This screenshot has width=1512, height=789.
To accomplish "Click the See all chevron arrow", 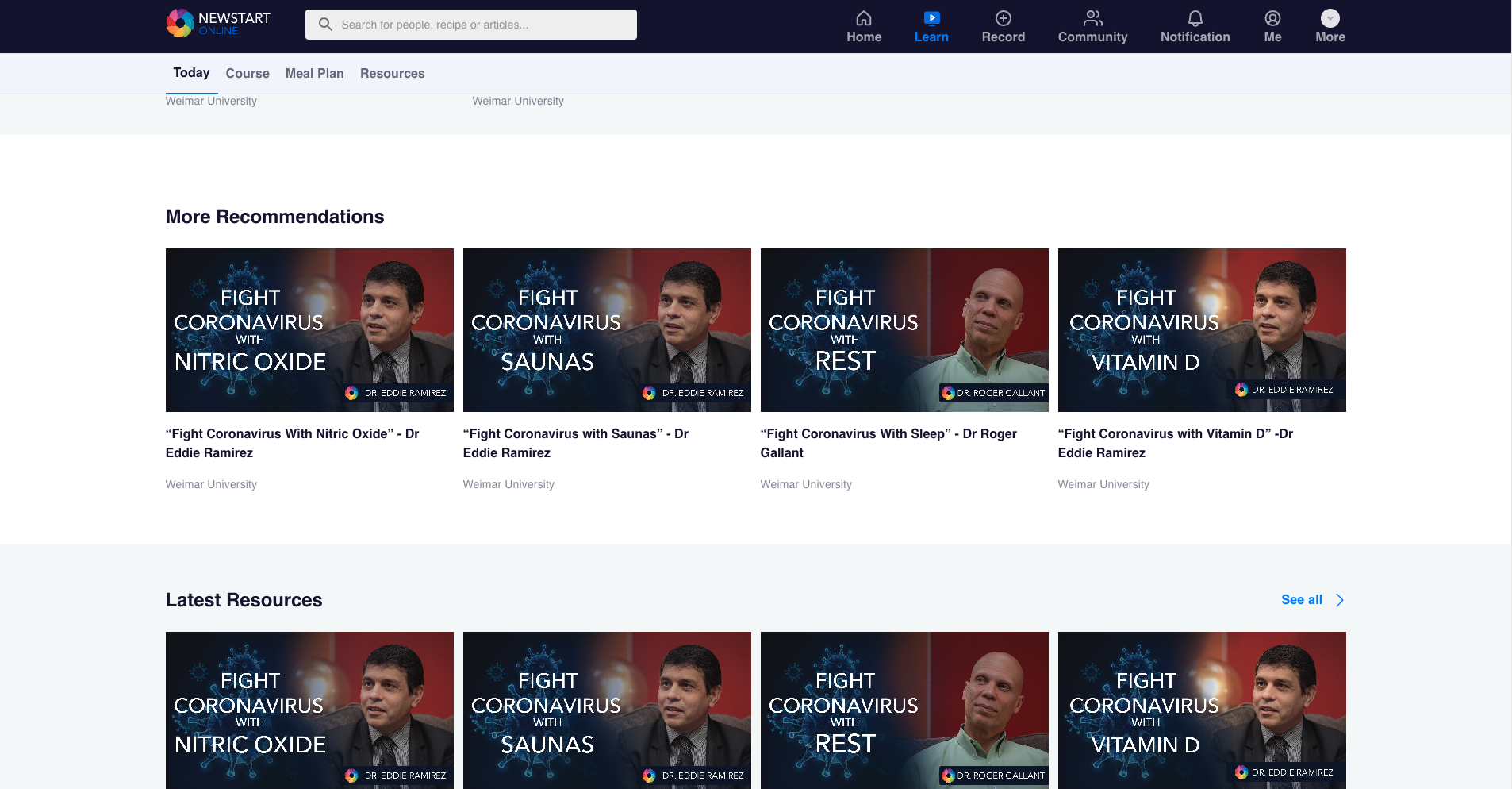I will coord(1340,600).
